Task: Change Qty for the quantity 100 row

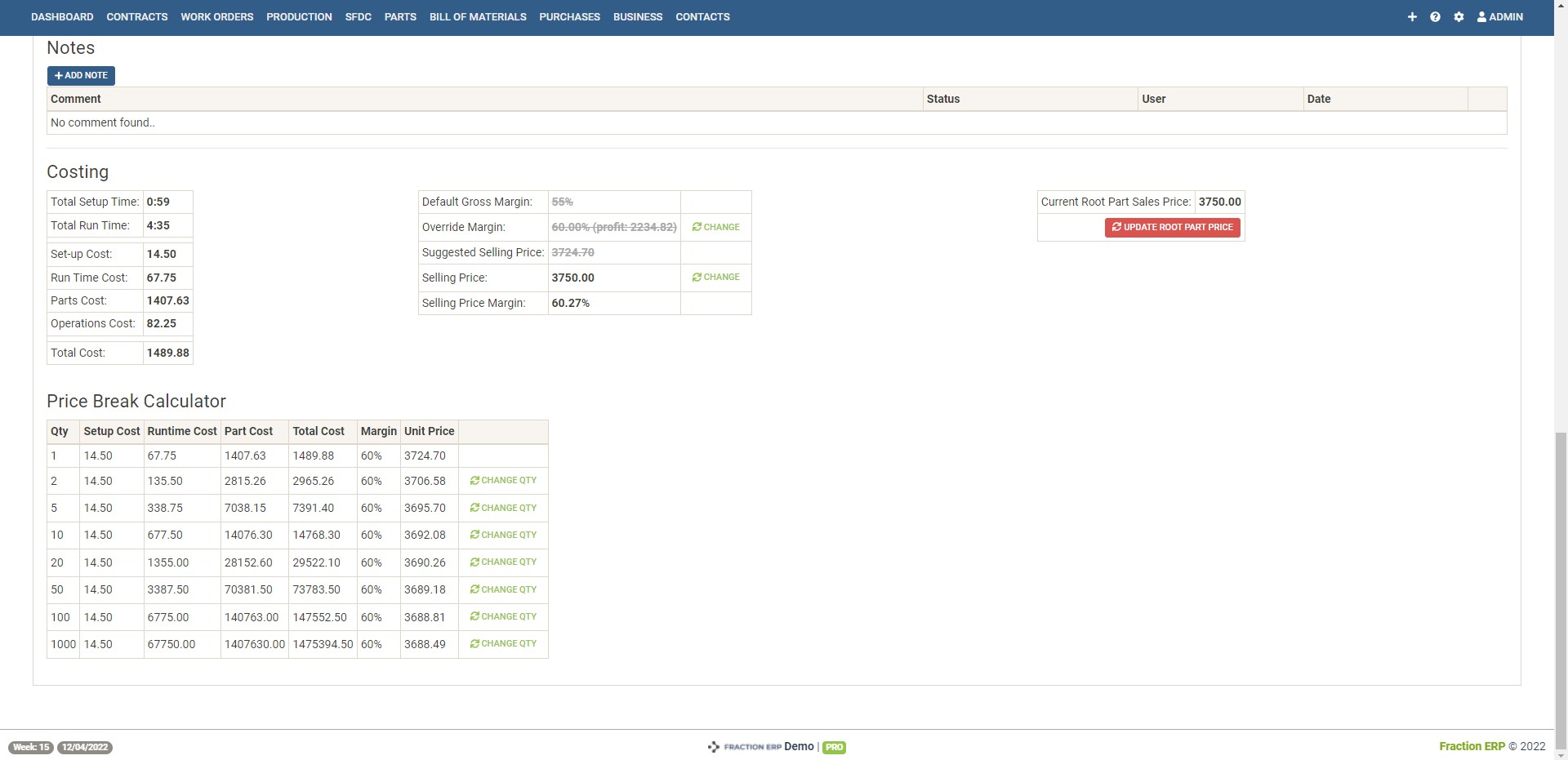Action: click(503, 616)
